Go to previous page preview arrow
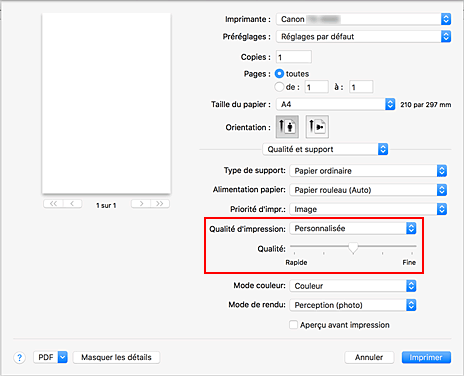 [x=72, y=204]
